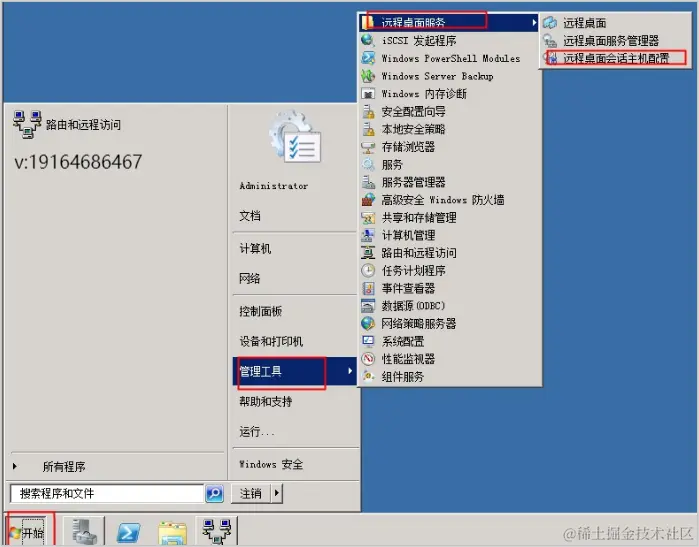Click the 高级安全 Windows 防火墙 icon
Viewport: 699px width, 547px height.
click(368, 200)
